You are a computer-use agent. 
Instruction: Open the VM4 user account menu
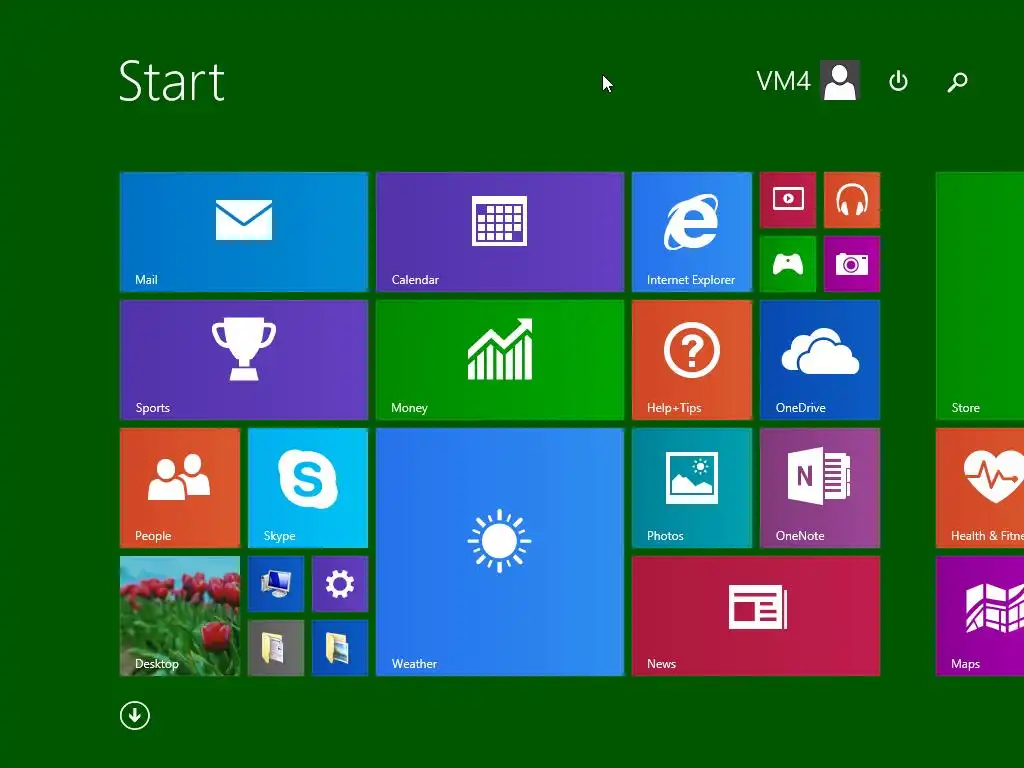[808, 81]
